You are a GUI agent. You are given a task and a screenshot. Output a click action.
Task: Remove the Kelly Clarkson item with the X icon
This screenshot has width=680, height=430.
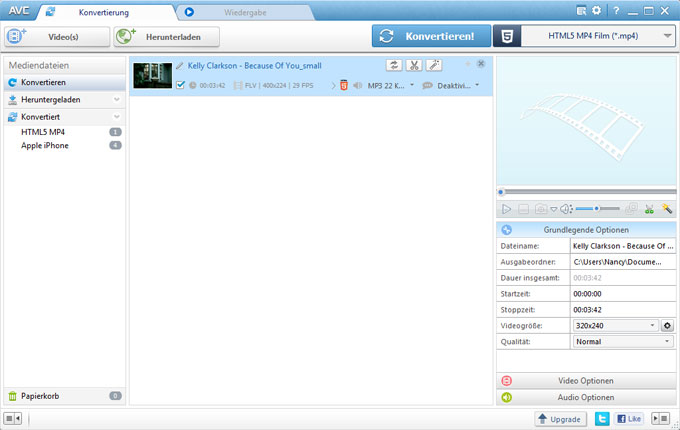click(481, 64)
